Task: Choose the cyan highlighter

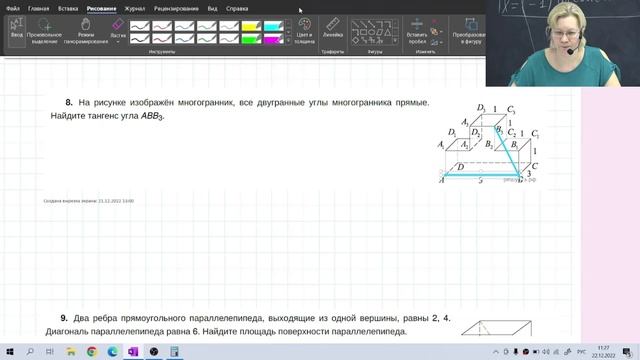Action: click(x=273, y=26)
